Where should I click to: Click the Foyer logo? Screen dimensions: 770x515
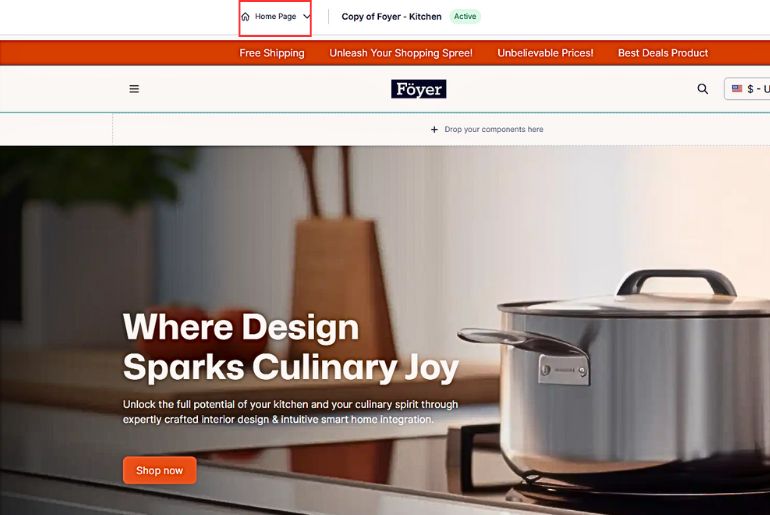coord(419,89)
